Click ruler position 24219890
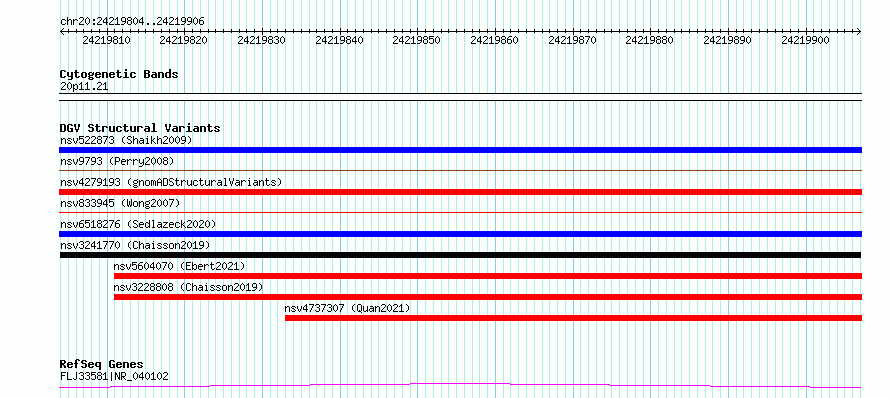 point(728,40)
